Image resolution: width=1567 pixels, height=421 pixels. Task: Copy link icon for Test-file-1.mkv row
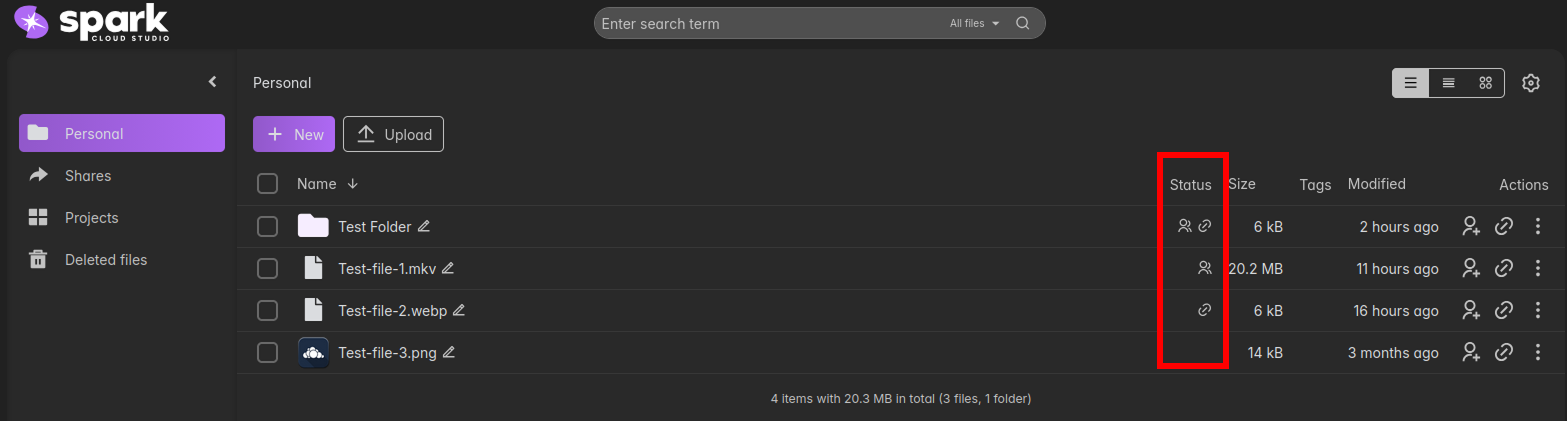tap(1503, 269)
